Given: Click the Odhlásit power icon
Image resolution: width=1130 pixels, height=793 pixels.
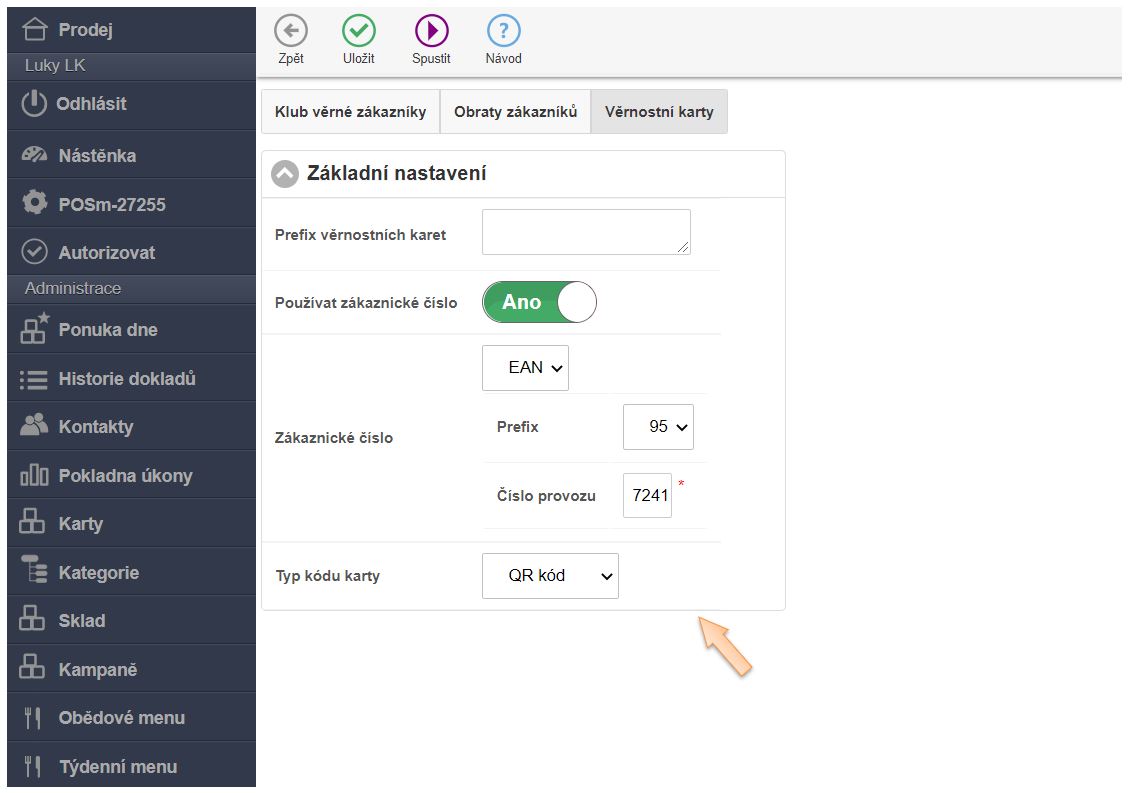Looking at the screenshot, I should point(33,104).
